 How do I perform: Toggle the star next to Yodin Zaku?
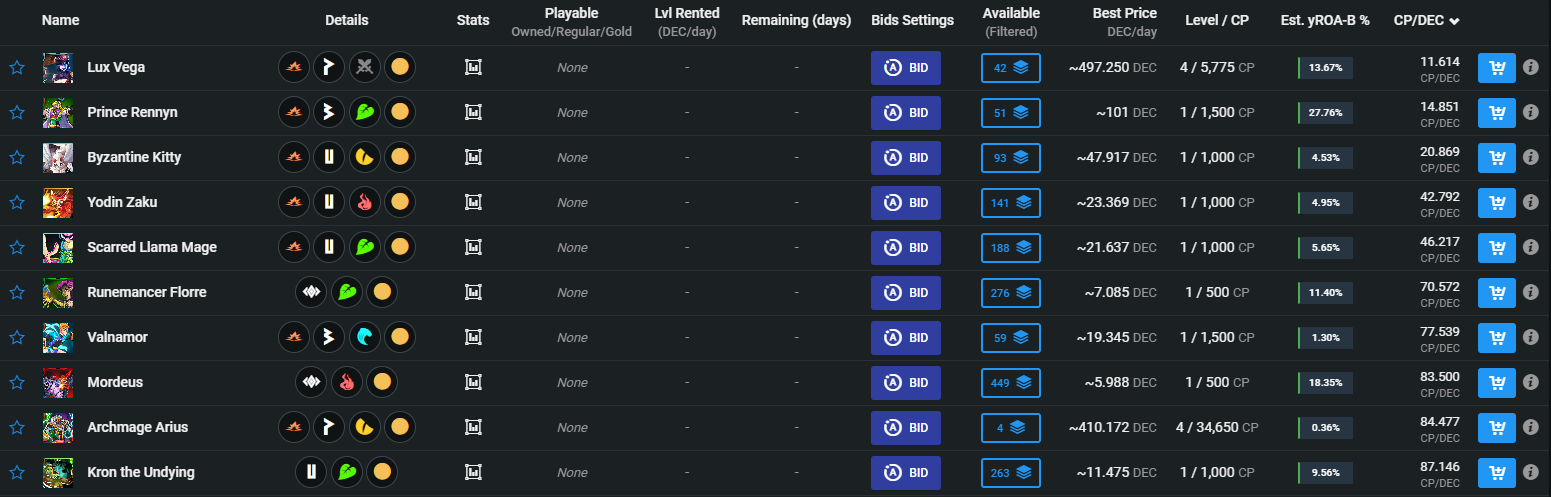[16, 203]
